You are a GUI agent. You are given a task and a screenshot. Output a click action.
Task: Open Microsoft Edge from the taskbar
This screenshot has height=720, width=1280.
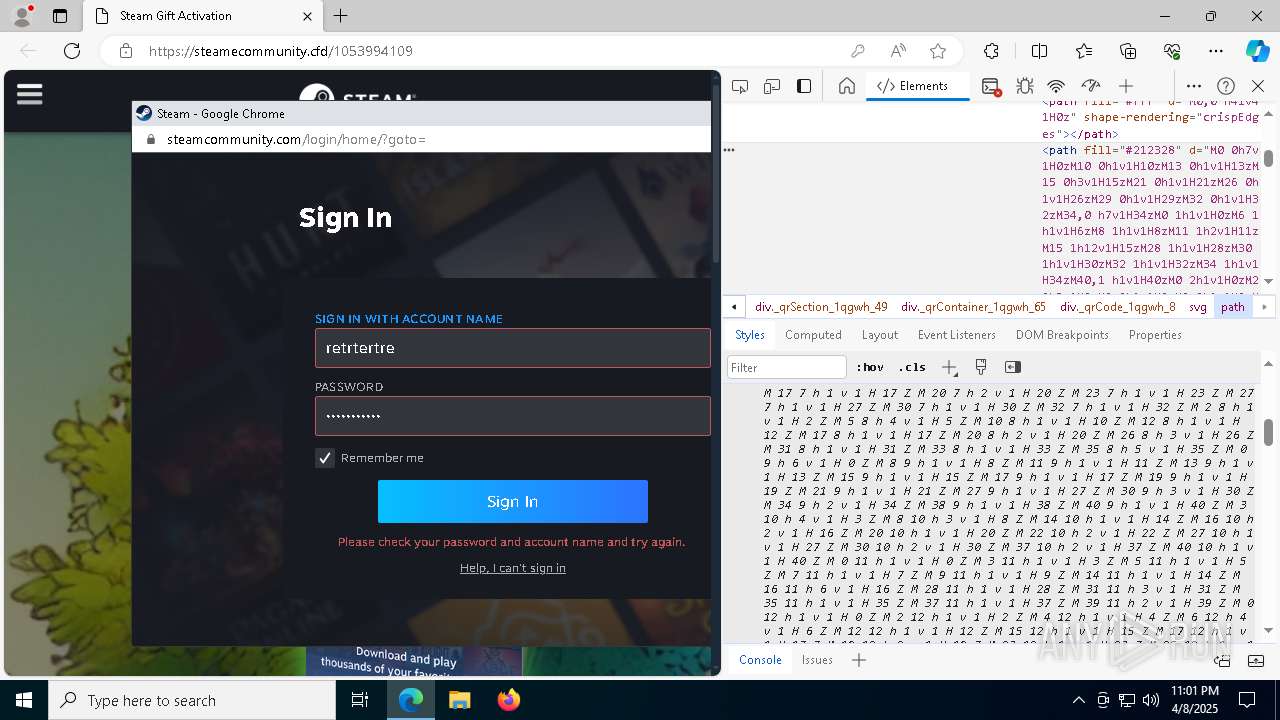[x=411, y=700]
